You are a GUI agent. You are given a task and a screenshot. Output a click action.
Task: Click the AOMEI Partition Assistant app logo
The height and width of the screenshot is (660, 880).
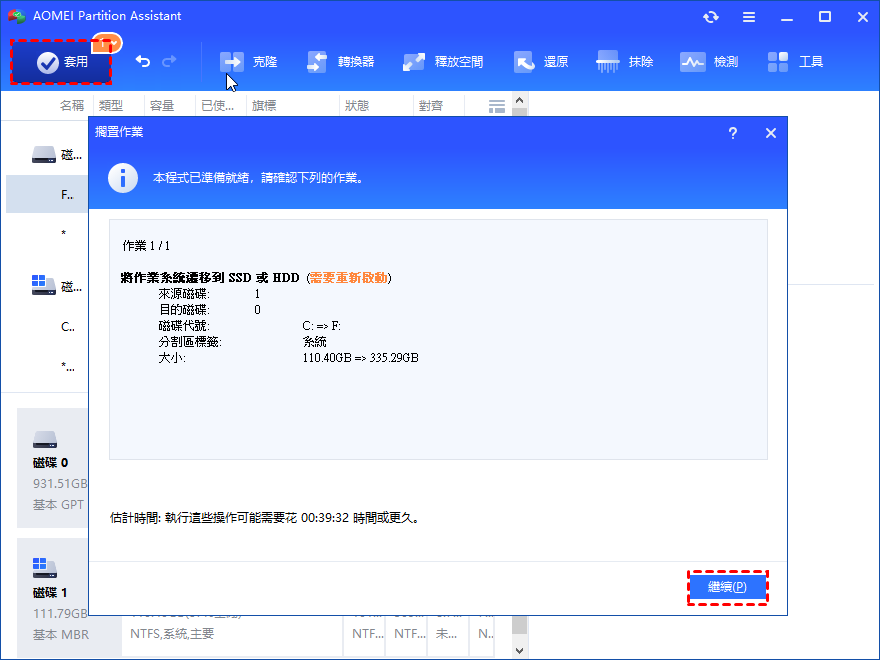17,16
